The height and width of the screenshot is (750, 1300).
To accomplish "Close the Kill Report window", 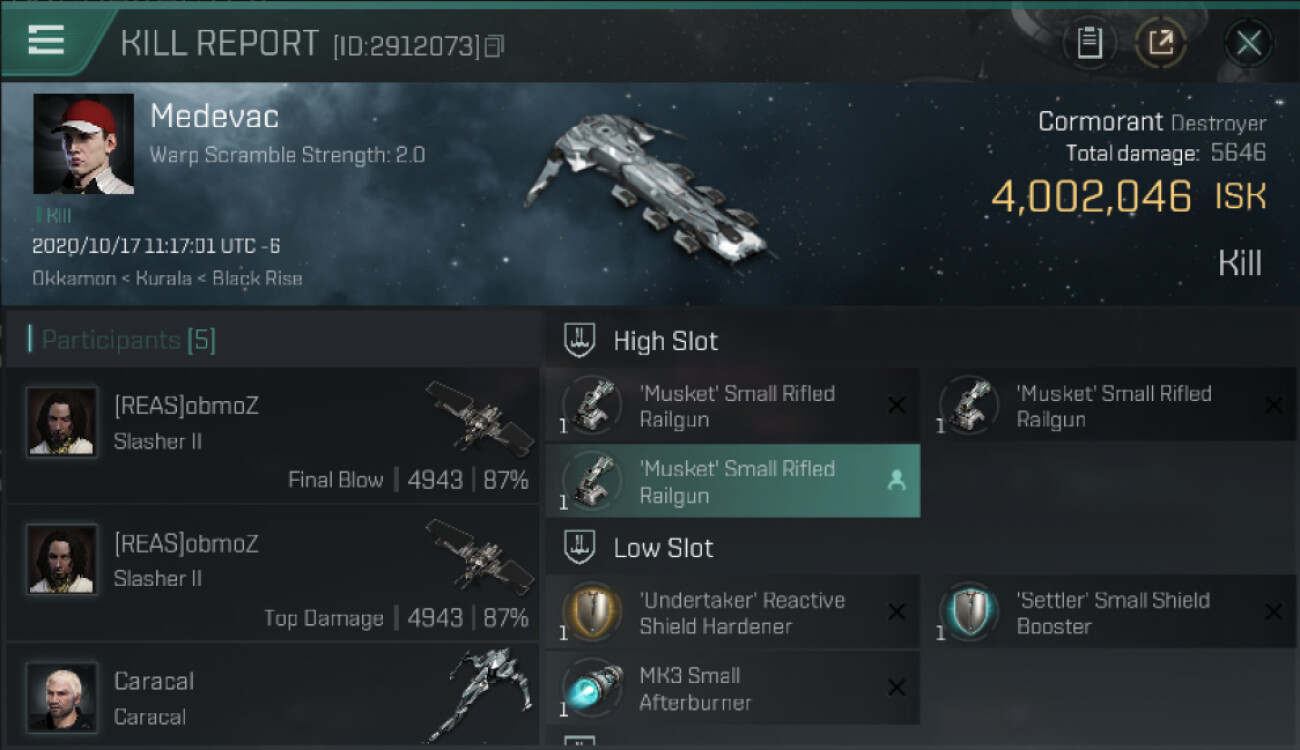I will pos(1248,43).
